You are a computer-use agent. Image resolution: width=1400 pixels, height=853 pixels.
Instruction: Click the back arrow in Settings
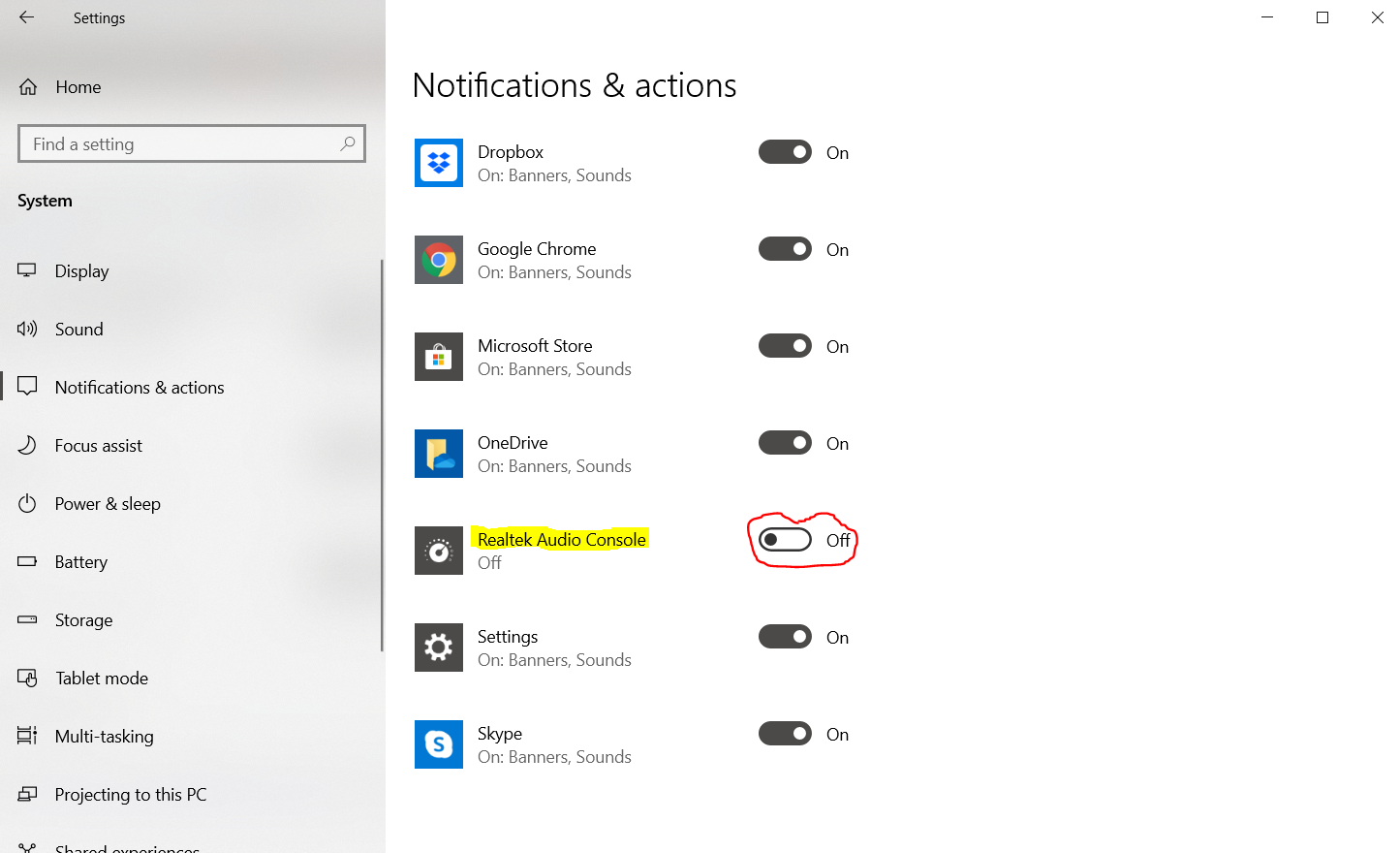tap(26, 17)
